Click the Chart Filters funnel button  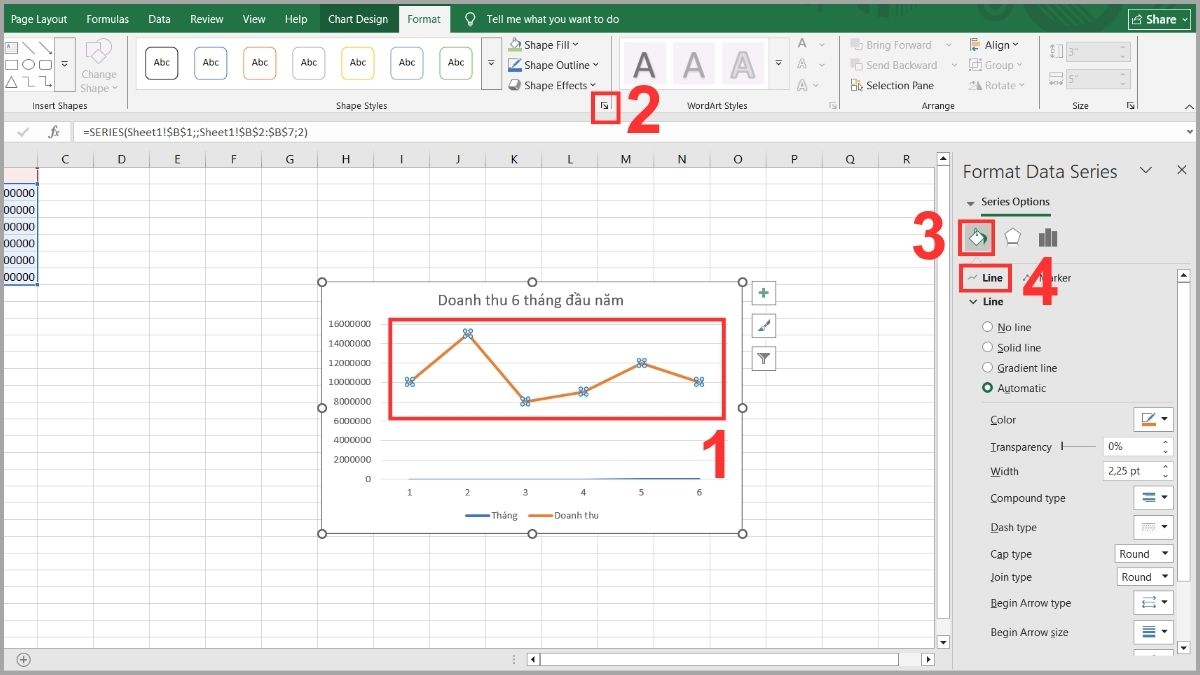click(764, 359)
